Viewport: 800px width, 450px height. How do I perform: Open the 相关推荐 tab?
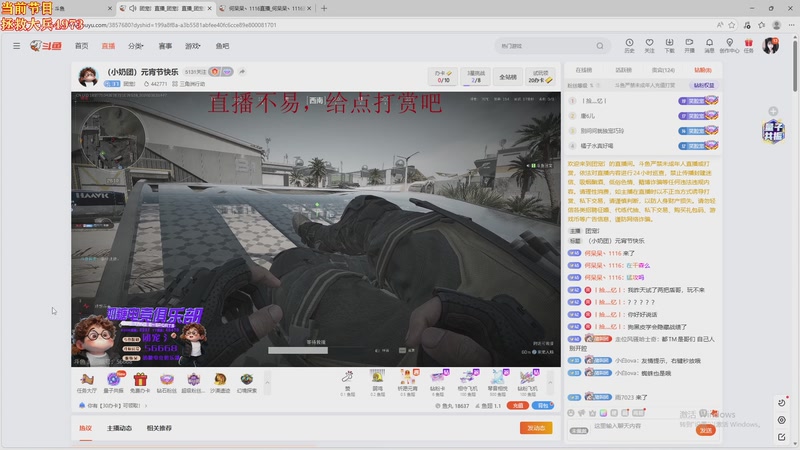point(159,428)
